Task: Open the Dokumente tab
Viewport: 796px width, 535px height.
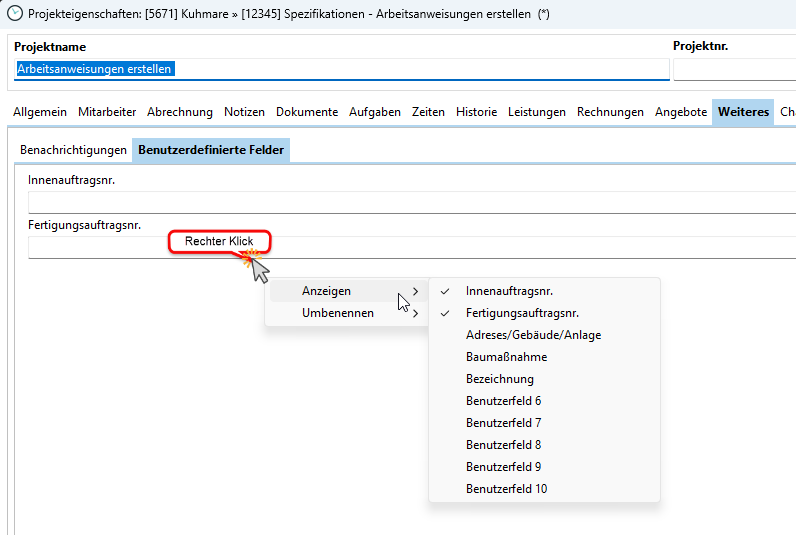Action: pos(307,112)
